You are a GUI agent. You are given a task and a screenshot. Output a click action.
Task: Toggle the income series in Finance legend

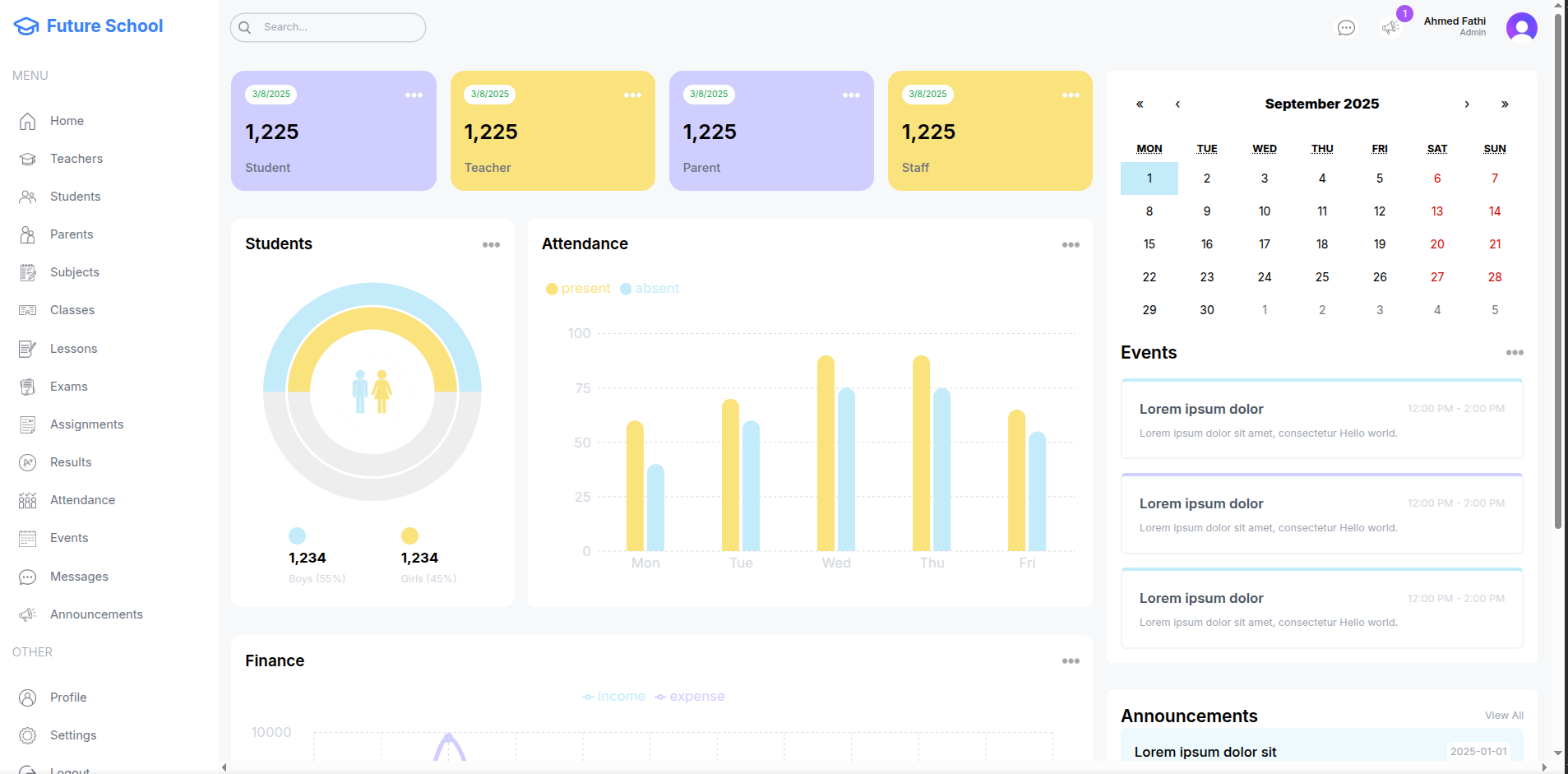pyautogui.click(x=613, y=697)
